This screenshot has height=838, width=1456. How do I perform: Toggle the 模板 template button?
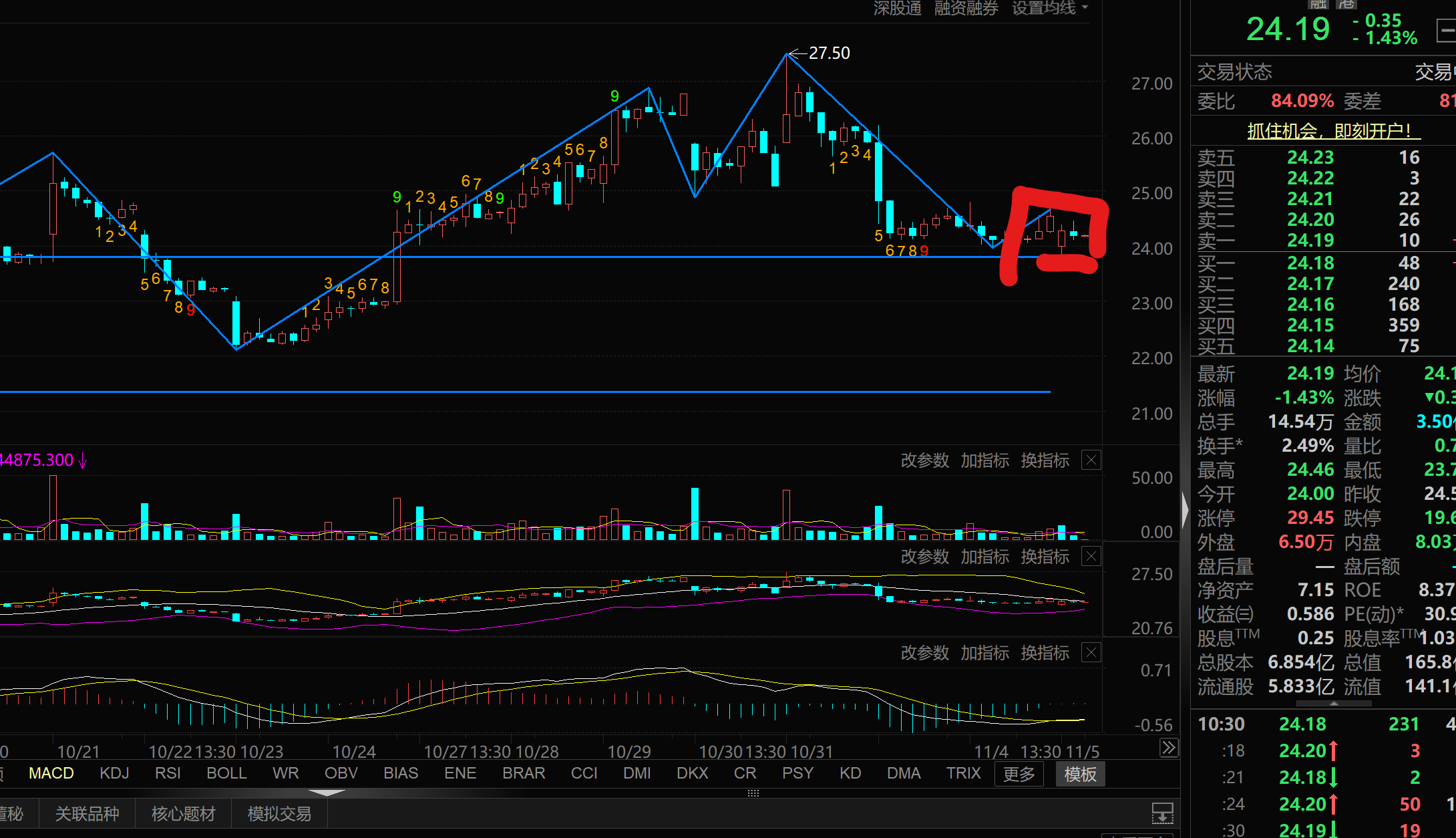coord(1080,774)
